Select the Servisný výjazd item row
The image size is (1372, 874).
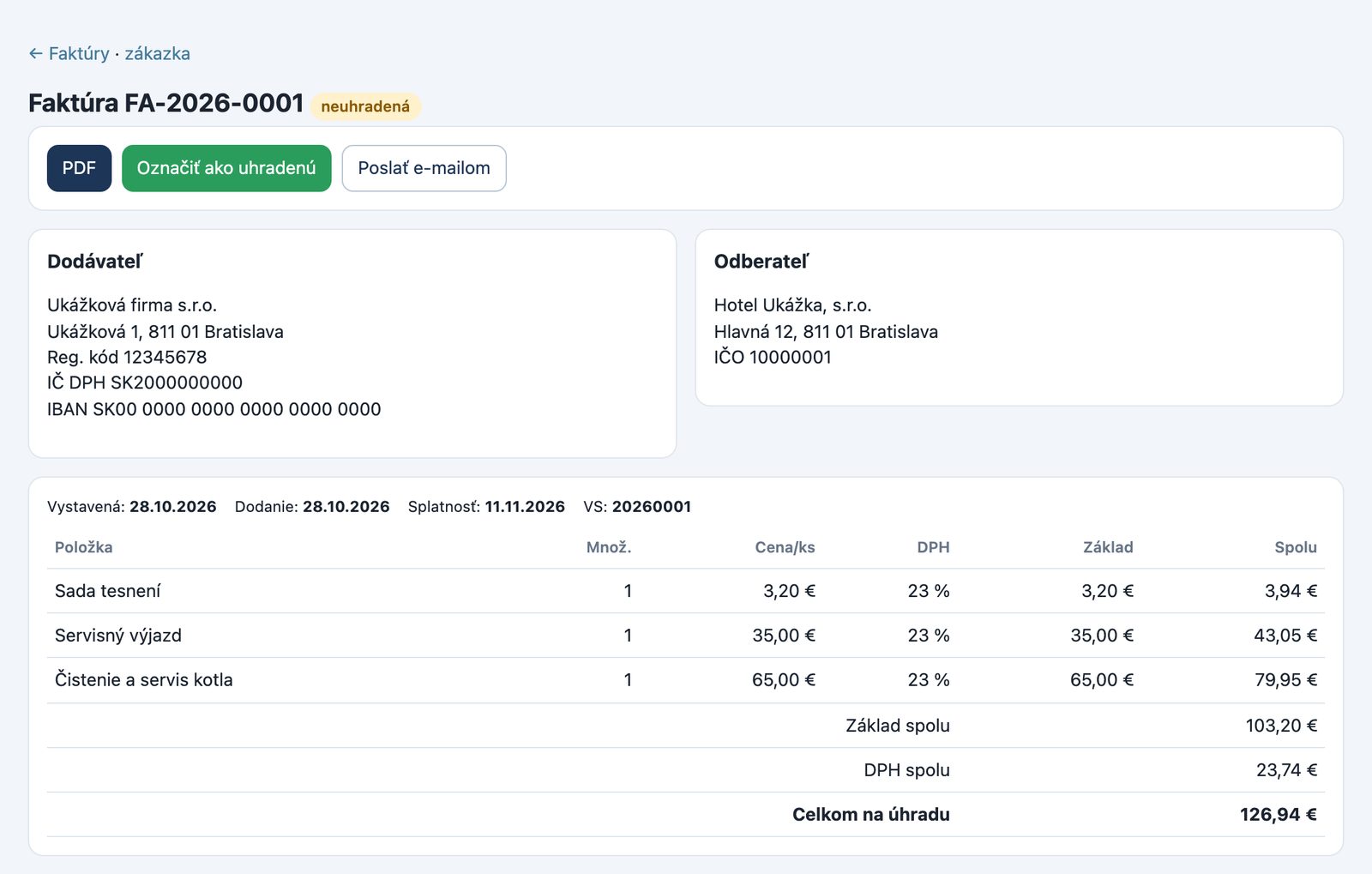[x=686, y=636]
